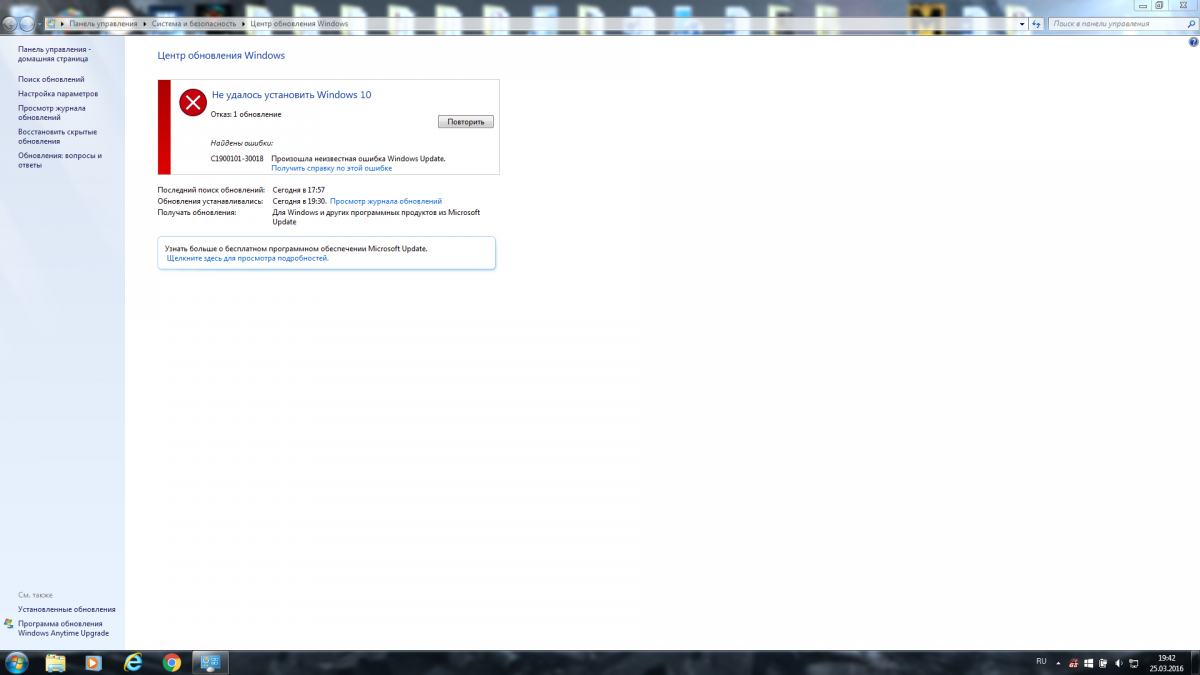
Task: Open 'Просмотр журнала обновлений' link beside 19:30
Action: [386, 201]
